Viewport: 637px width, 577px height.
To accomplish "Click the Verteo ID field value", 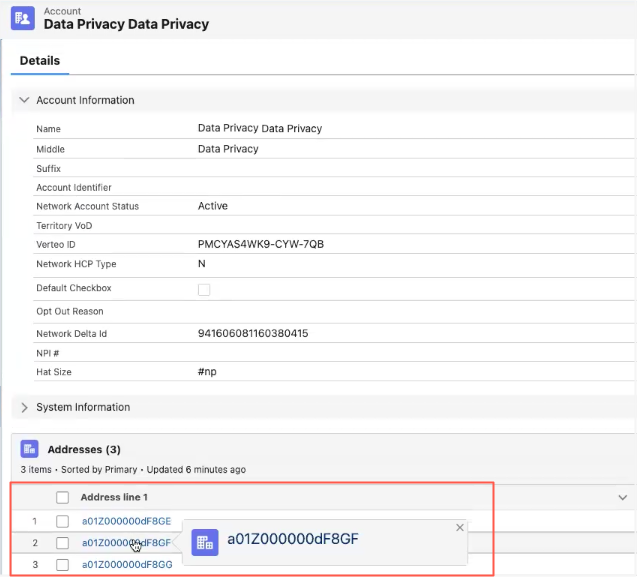I will click(260, 244).
